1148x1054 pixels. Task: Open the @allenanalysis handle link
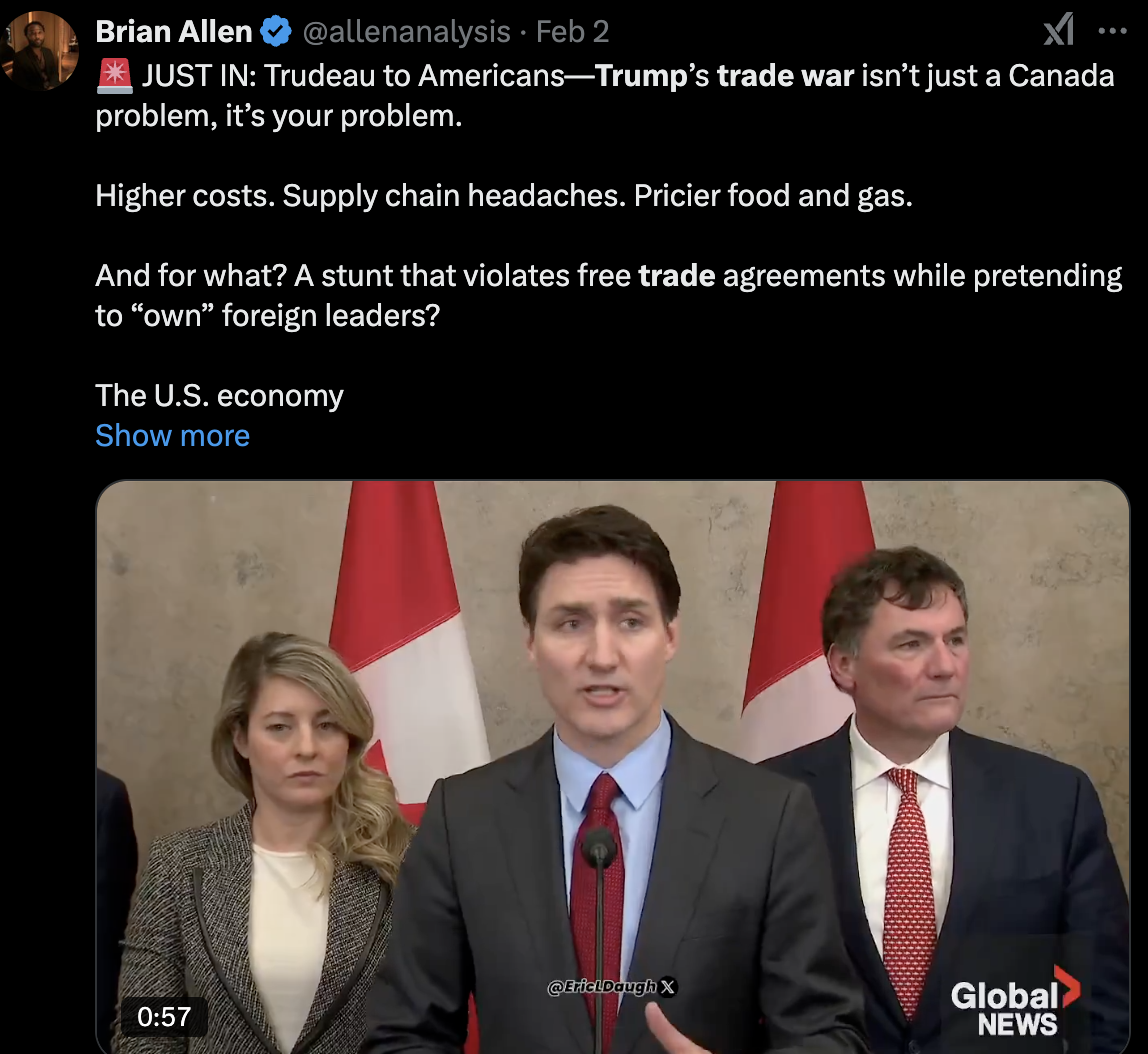point(406,31)
